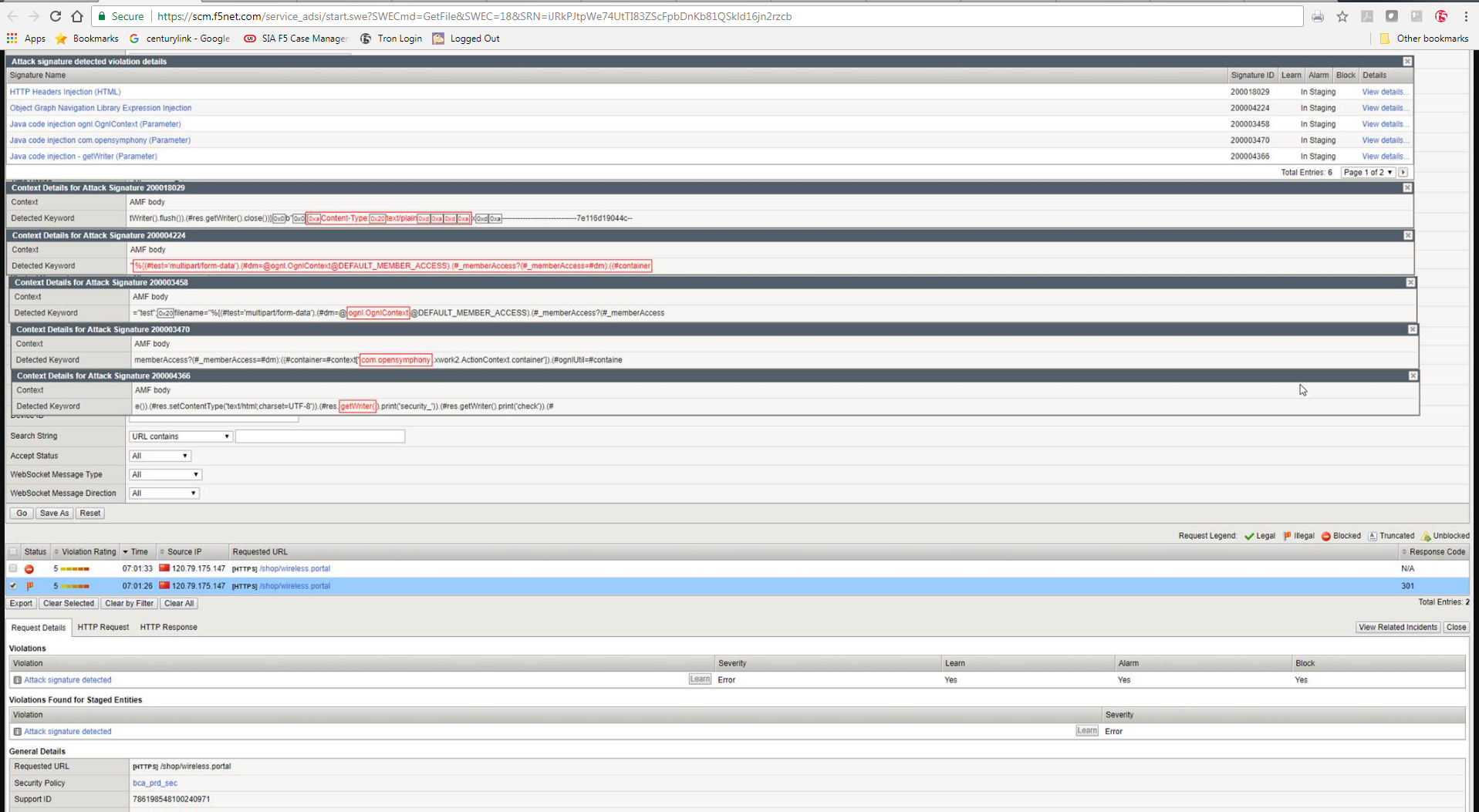Click China flag icon in 07:01:33 row
The height and width of the screenshot is (812, 1479).
[x=164, y=568]
